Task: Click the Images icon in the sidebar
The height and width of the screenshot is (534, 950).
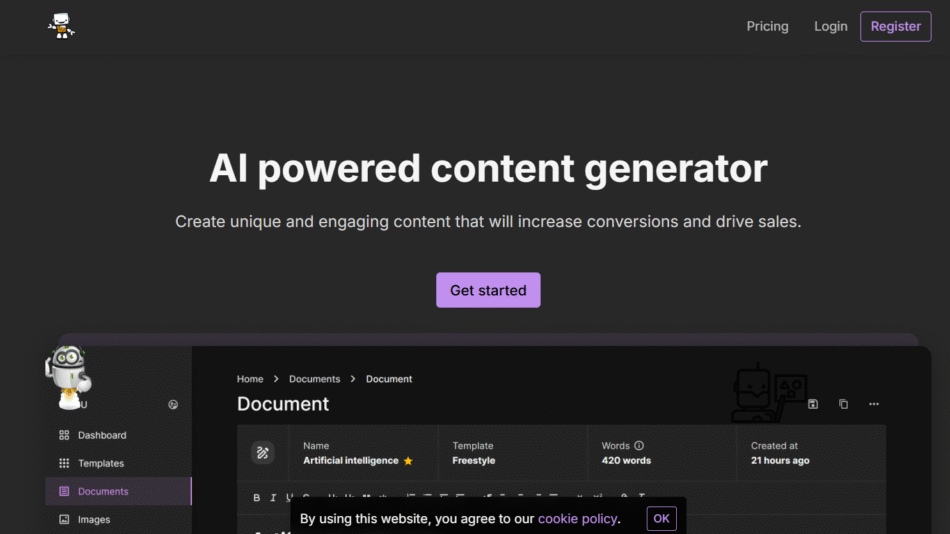Action: click(64, 519)
